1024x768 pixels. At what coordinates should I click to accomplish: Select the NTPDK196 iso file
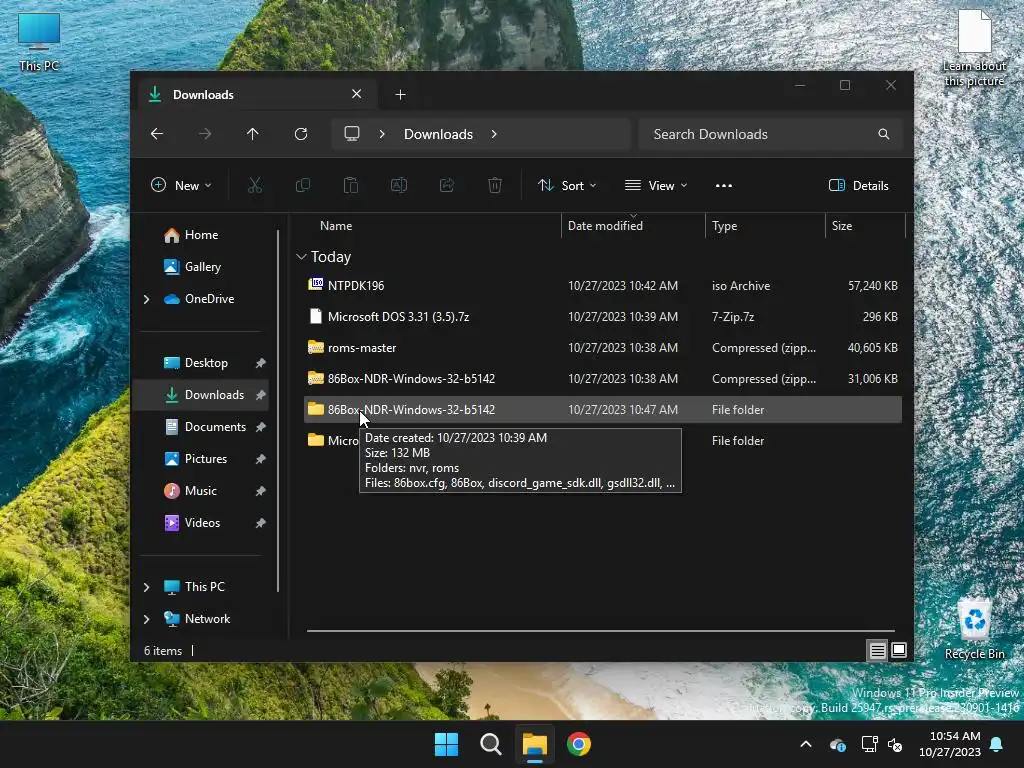coord(603,285)
